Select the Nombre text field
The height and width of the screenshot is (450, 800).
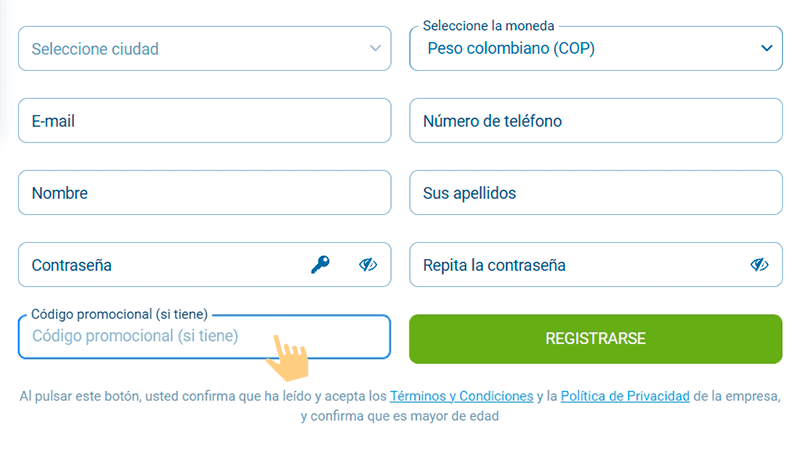204,193
